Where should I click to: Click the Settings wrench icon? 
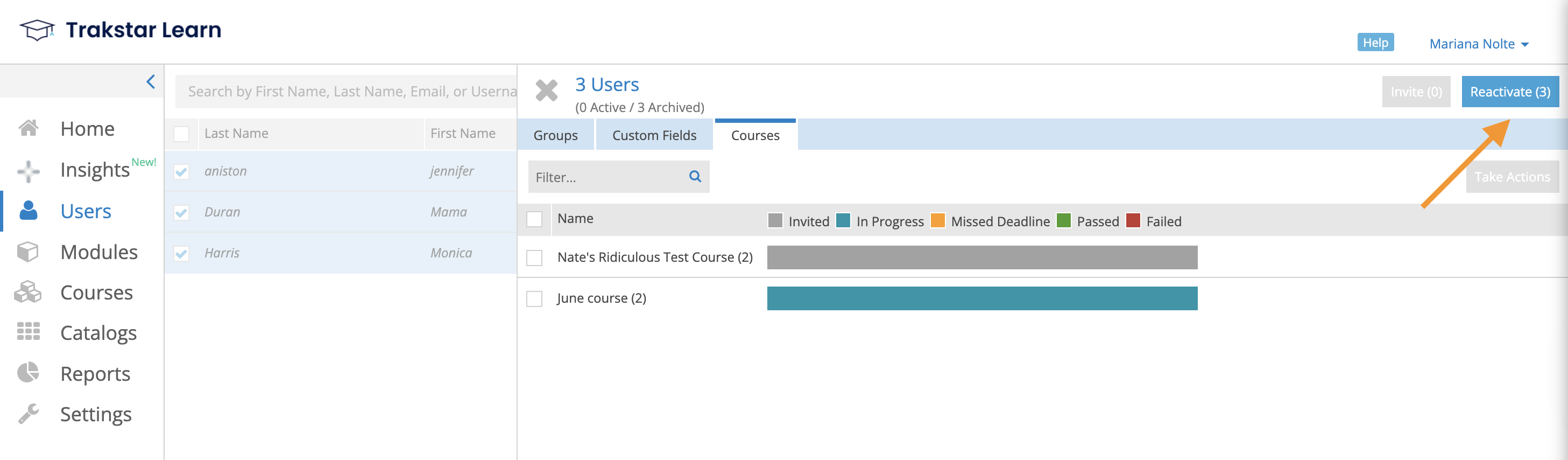click(28, 414)
